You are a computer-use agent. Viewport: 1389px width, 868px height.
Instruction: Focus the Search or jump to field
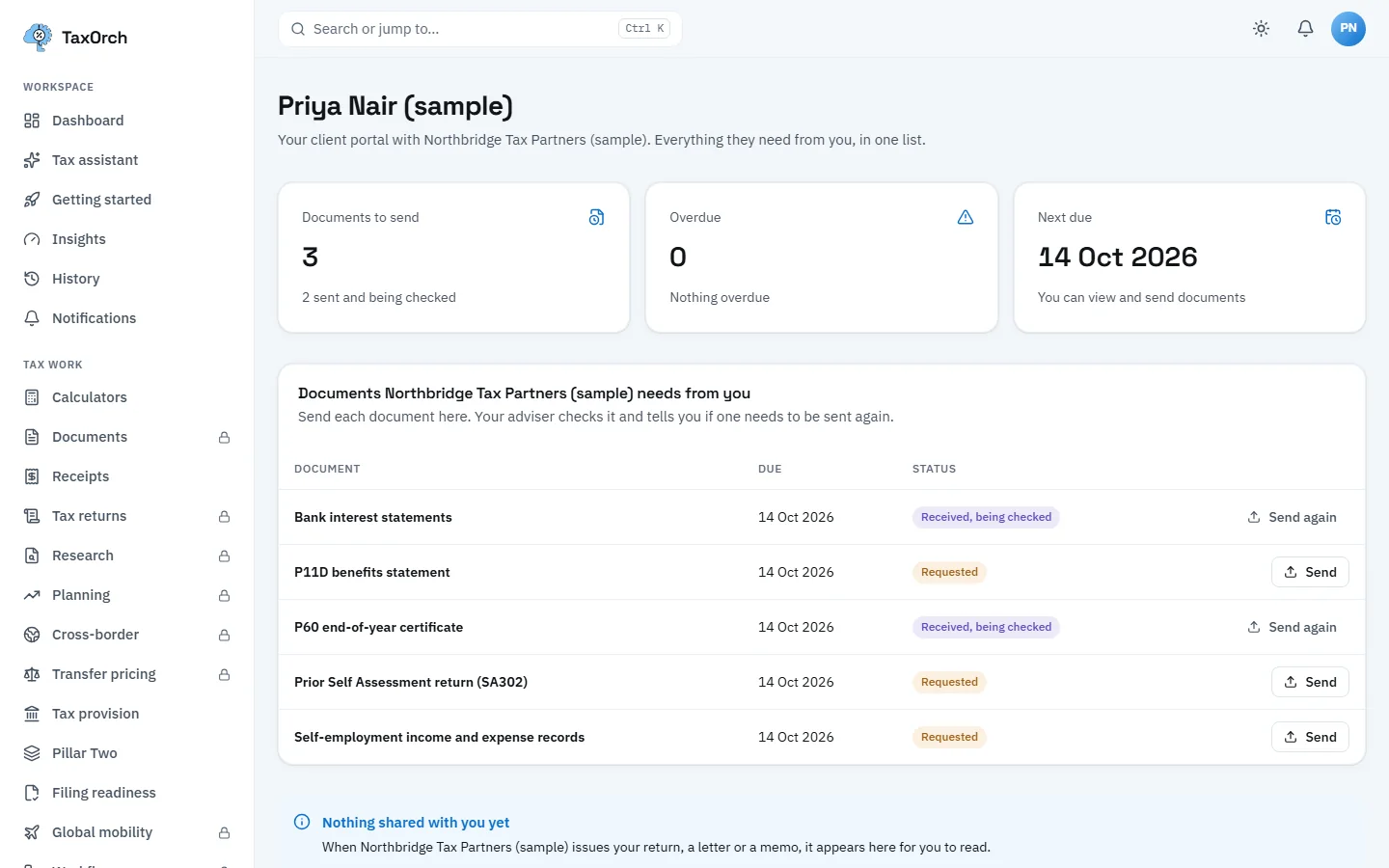point(480,29)
